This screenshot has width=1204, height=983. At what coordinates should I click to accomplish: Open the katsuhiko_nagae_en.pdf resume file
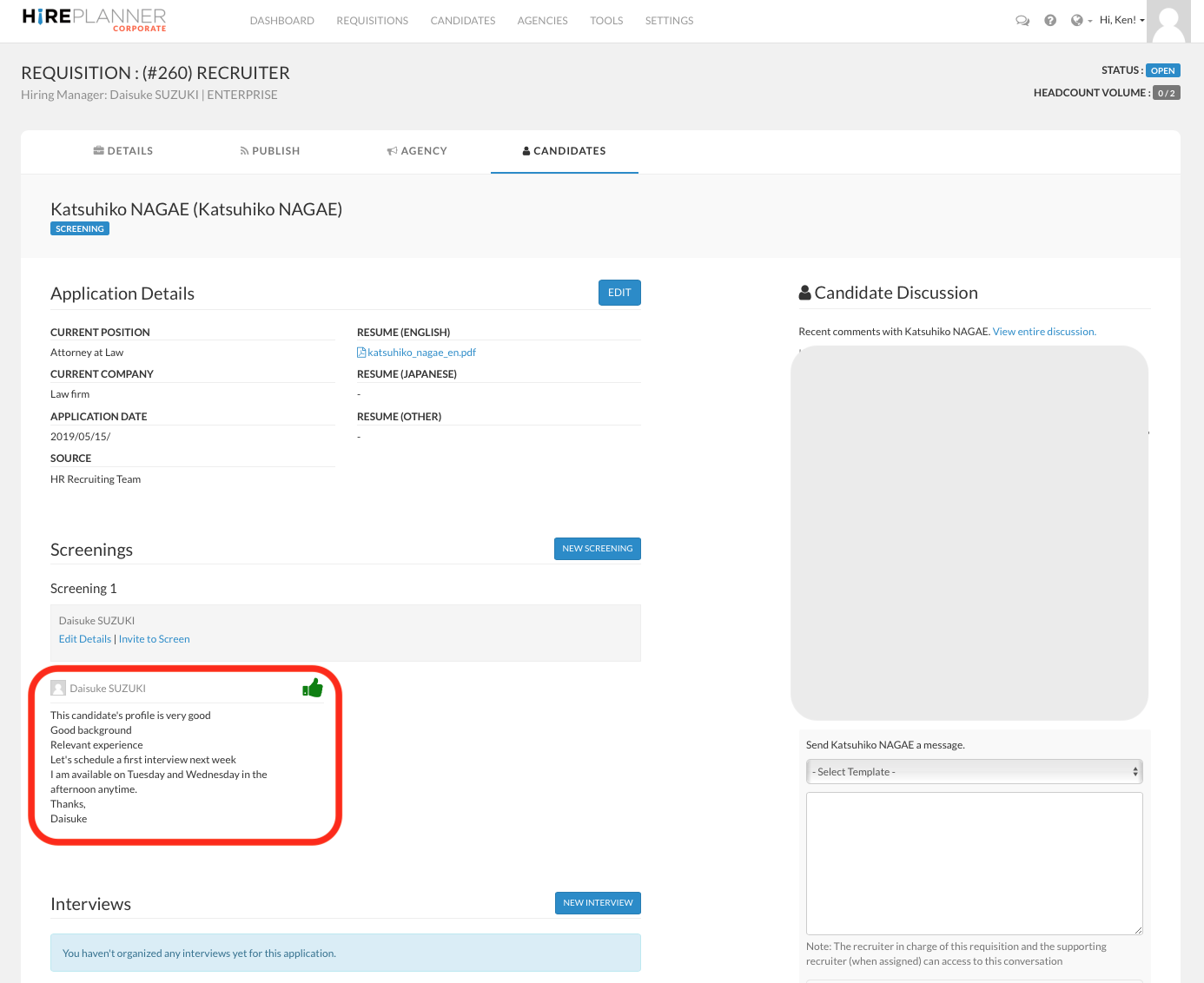point(420,353)
